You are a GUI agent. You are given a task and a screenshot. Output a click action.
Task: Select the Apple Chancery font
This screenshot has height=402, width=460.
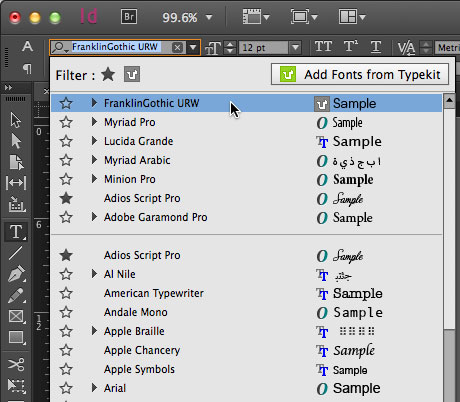tap(142, 350)
